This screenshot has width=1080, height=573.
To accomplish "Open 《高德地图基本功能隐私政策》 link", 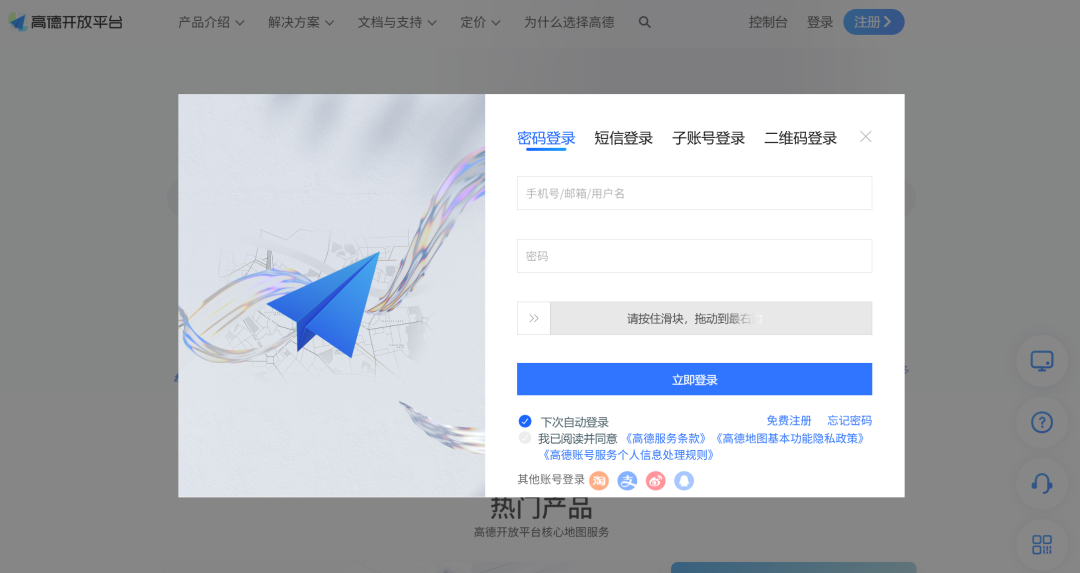I will click(x=790, y=438).
